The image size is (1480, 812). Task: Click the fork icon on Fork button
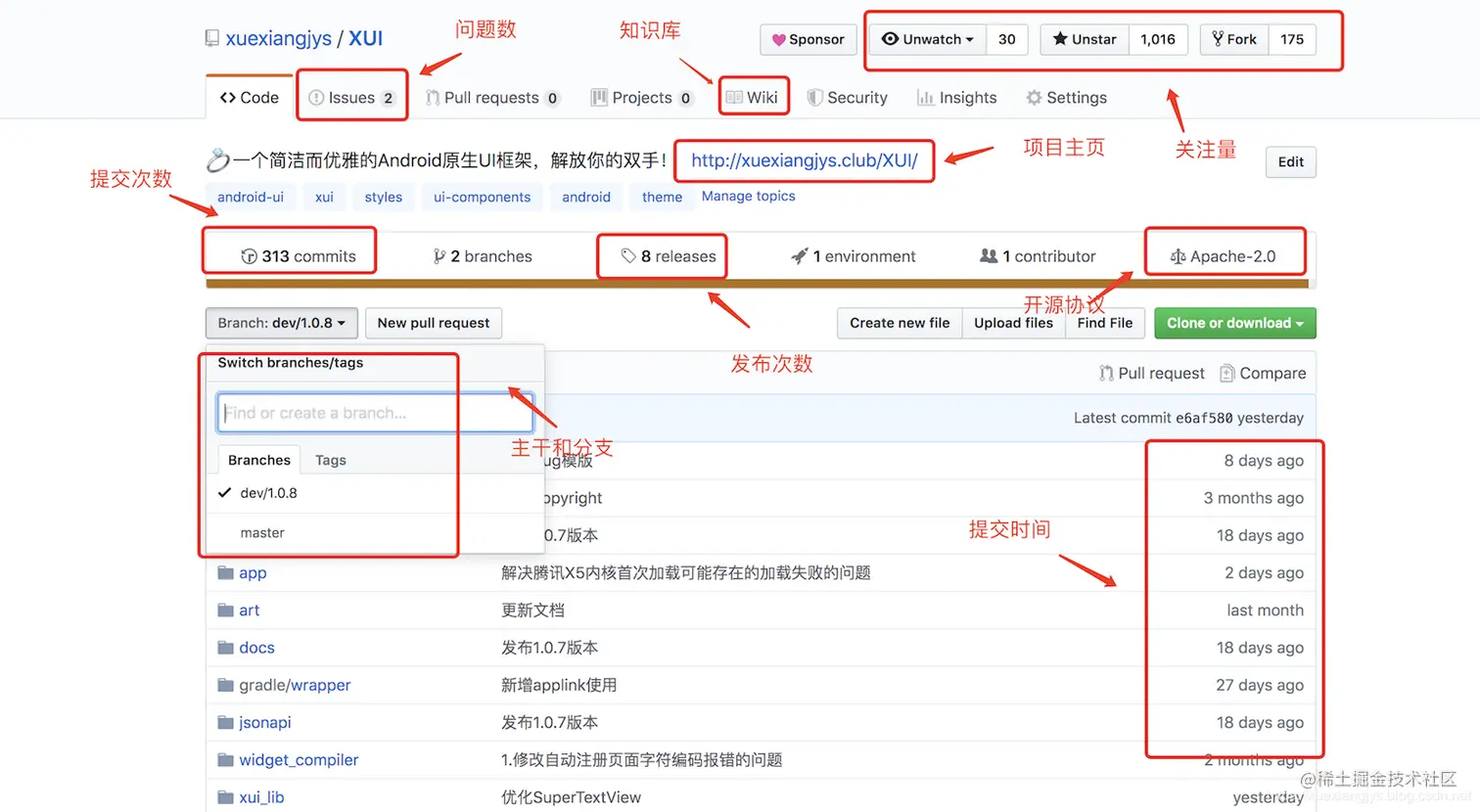tap(1218, 39)
